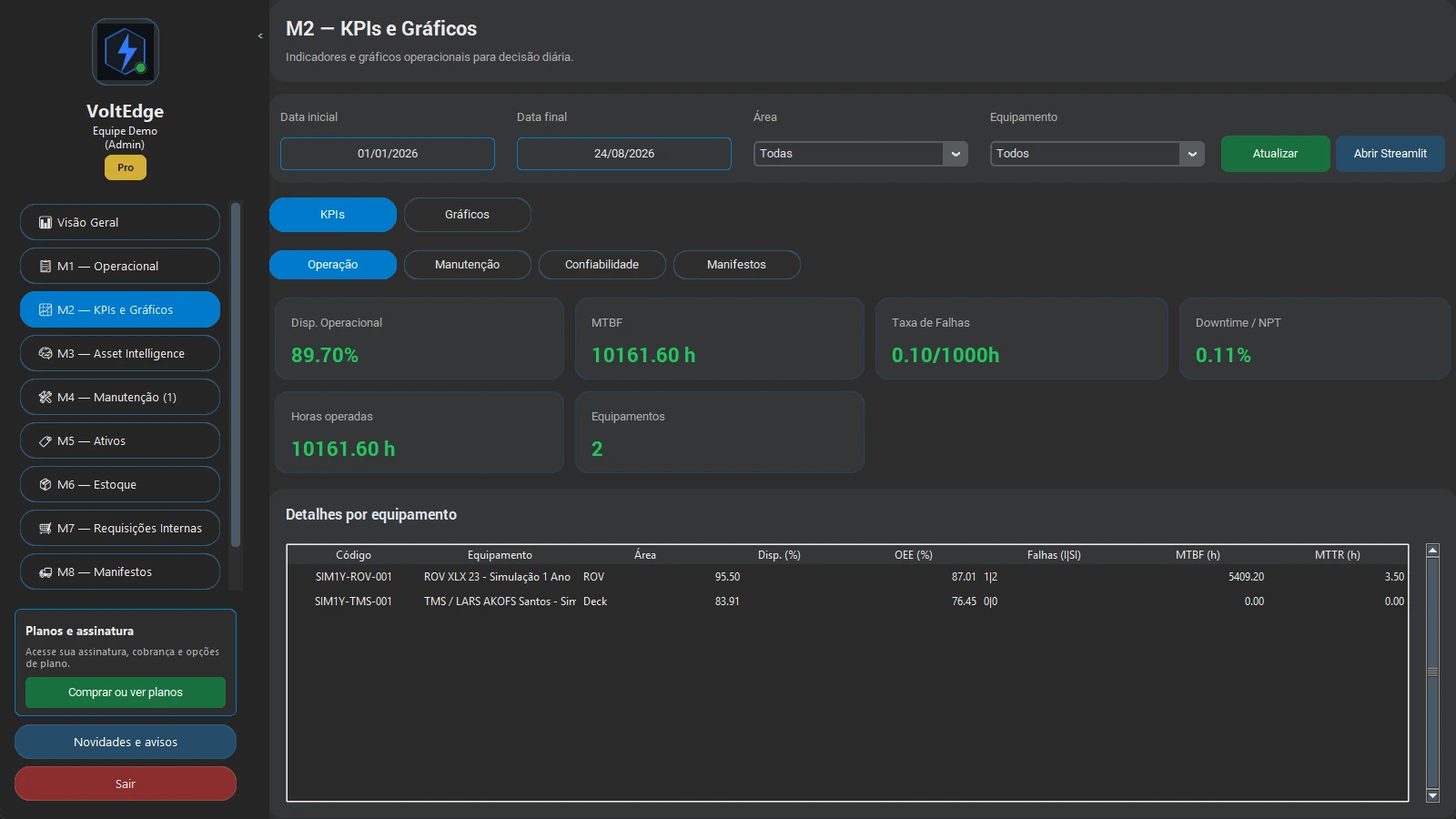
Task: Open the Visão Geral page
Action: coord(120,222)
